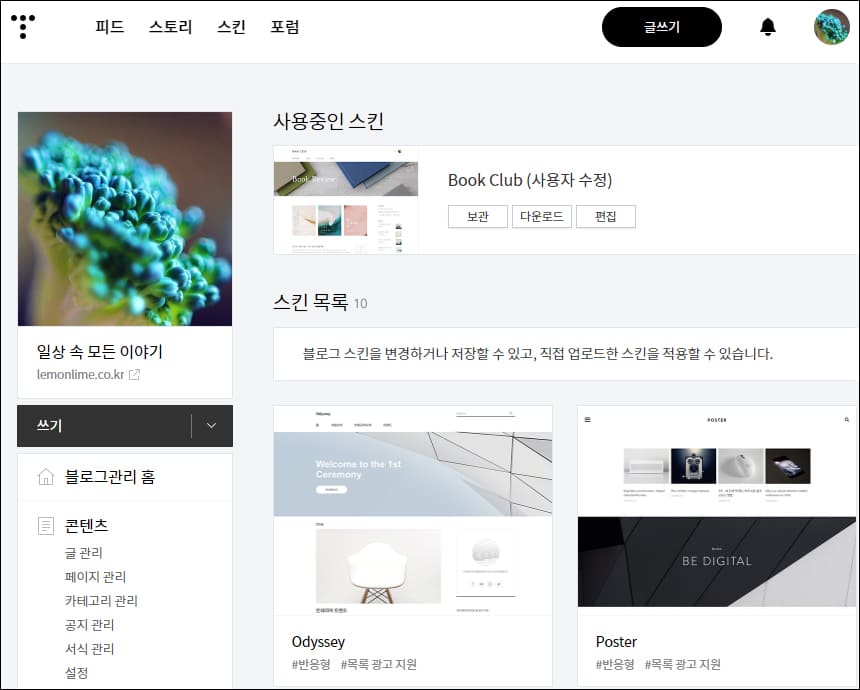Select the 스토리 navigation item
860x690 pixels.
[x=170, y=27]
